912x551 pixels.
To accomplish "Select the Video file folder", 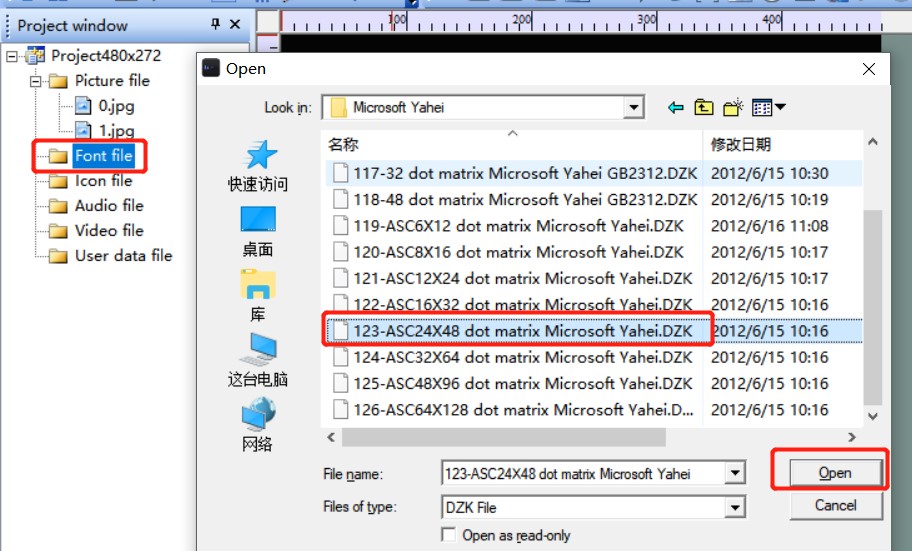I will (109, 230).
